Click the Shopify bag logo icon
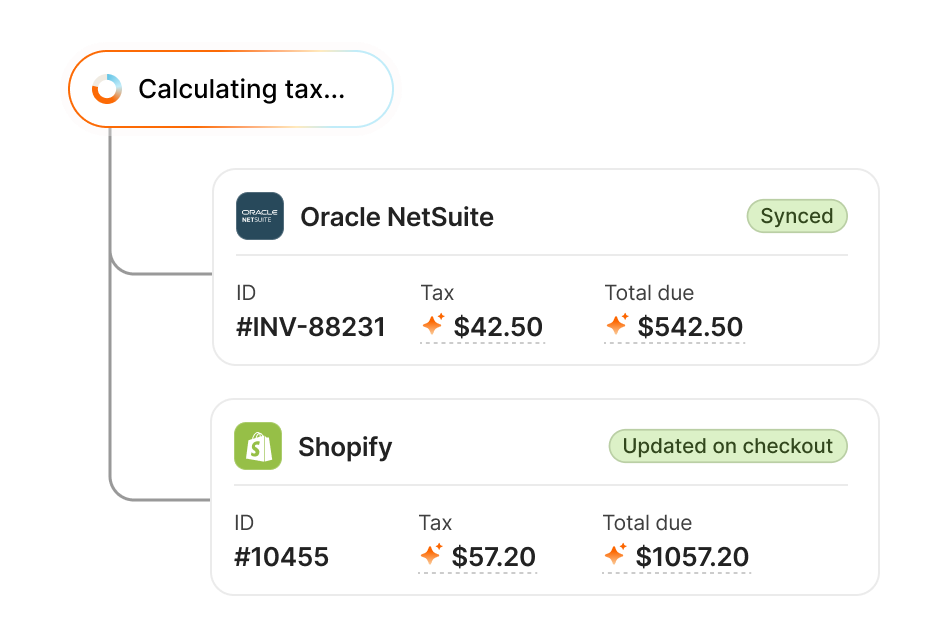Image resolution: width=940 pixels, height=628 pixels. 258,446
